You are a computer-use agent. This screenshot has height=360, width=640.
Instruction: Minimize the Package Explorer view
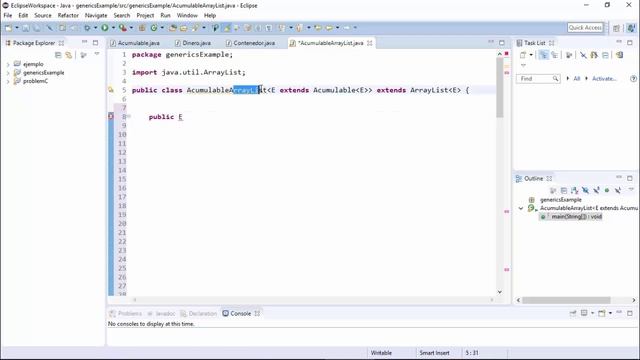(x=84, y=42)
